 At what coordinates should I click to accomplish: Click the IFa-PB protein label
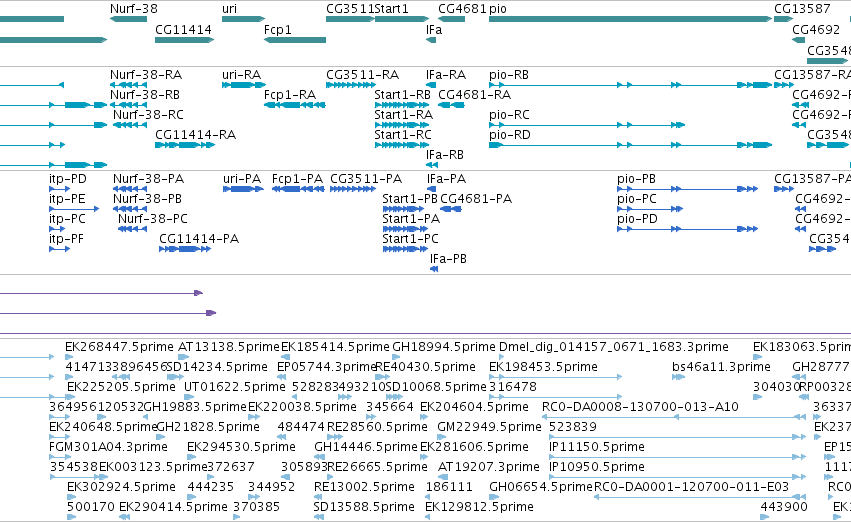448,259
